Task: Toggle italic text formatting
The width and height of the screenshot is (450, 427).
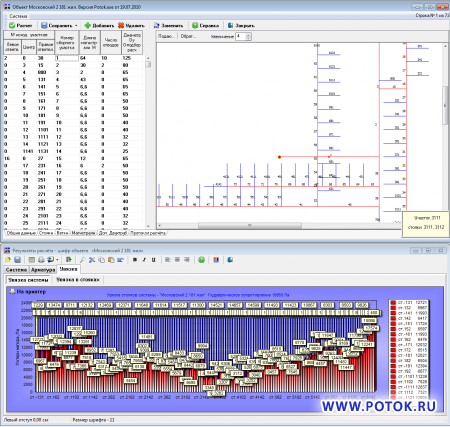Action: tap(144, 260)
